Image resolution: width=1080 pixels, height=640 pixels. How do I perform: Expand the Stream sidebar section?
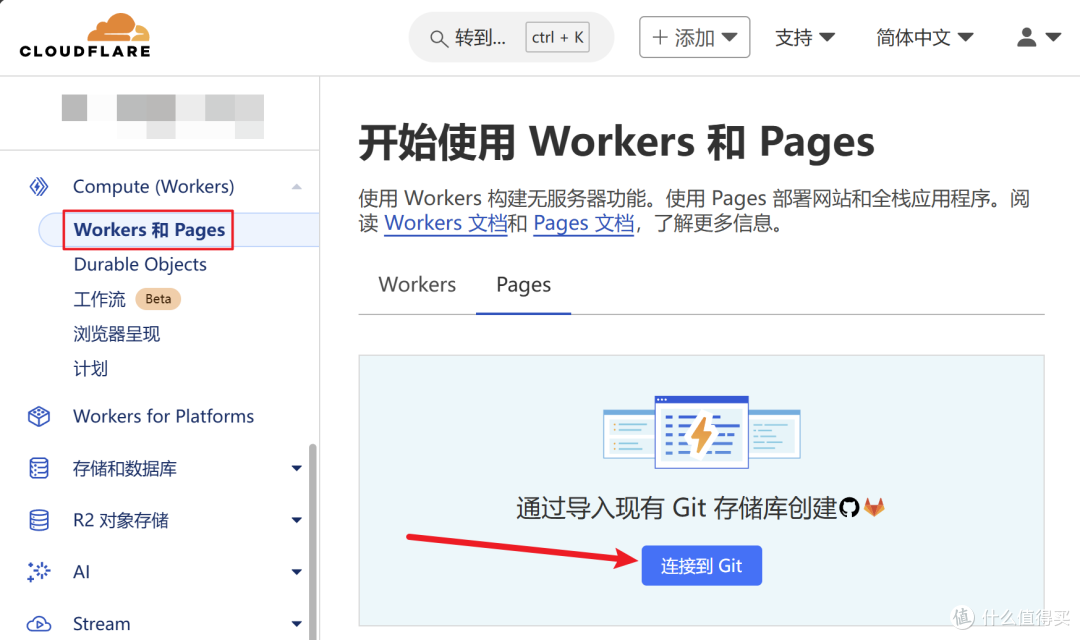(x=296, y=624)
